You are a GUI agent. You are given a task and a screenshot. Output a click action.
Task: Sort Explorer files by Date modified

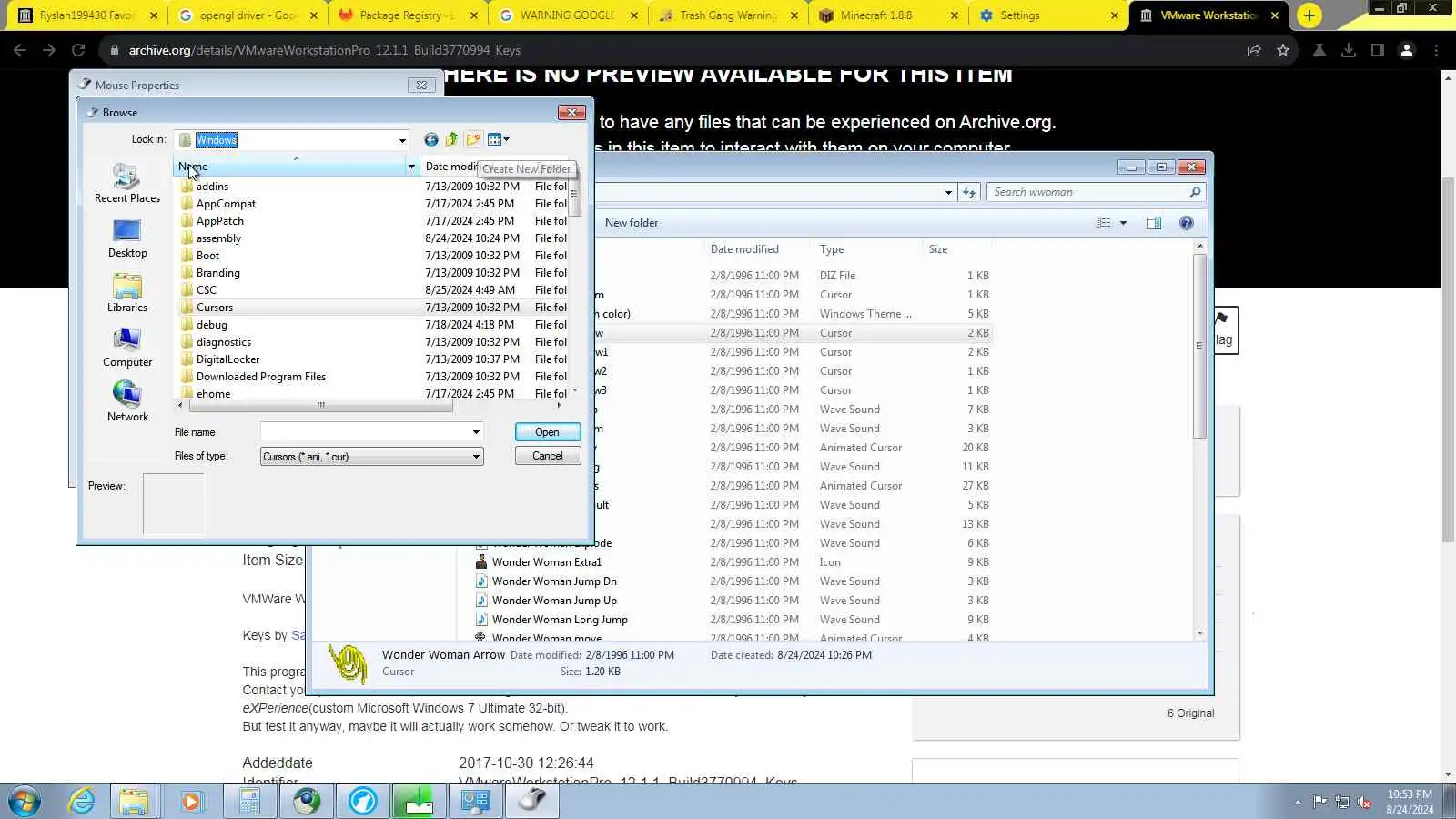pyautogui.click(x=744, y=249)
